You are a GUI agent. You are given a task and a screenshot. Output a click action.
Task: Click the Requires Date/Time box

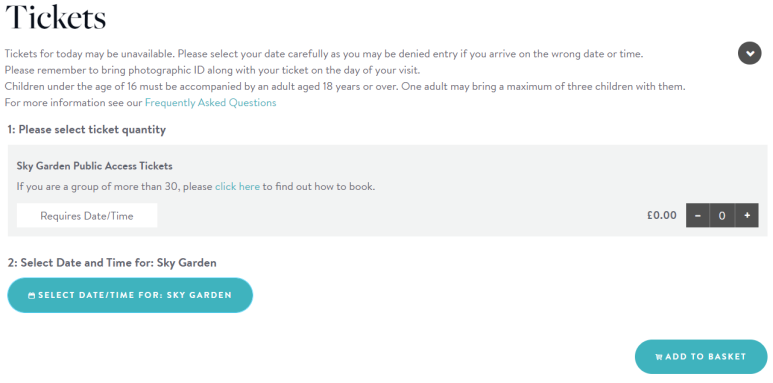[x=87, y=215]
